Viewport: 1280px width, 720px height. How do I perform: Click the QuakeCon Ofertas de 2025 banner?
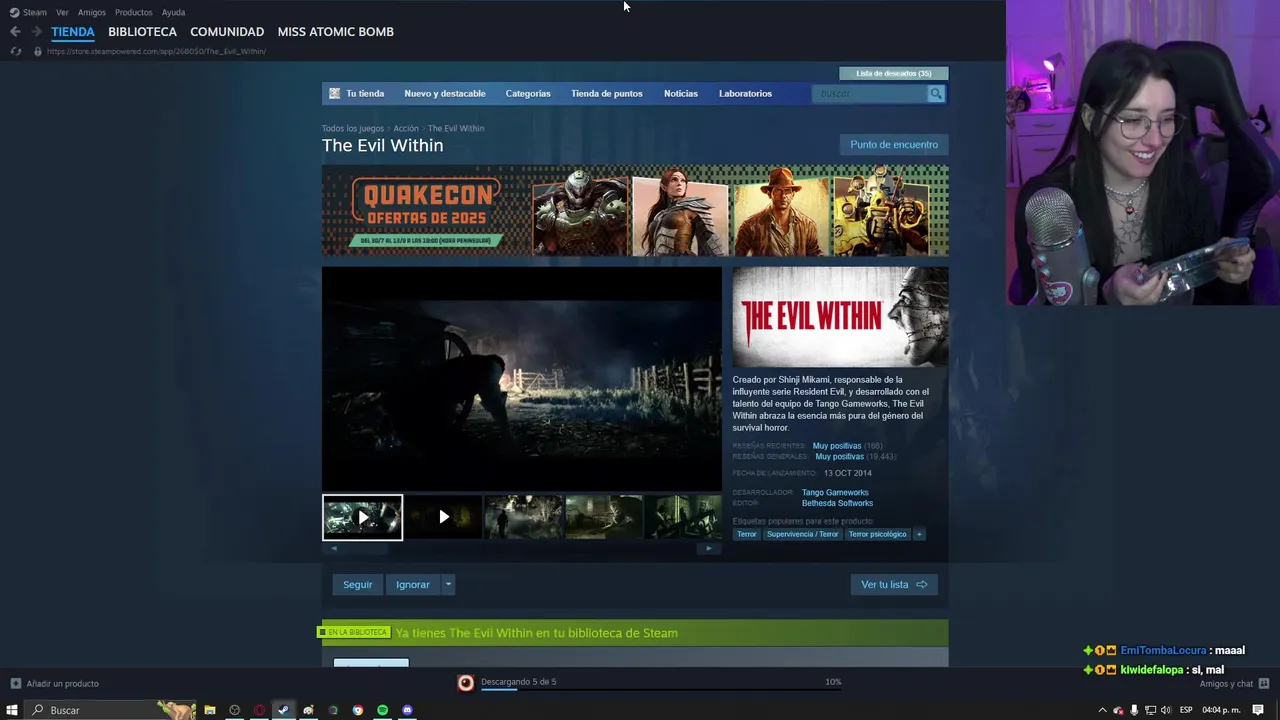[635, 210]
